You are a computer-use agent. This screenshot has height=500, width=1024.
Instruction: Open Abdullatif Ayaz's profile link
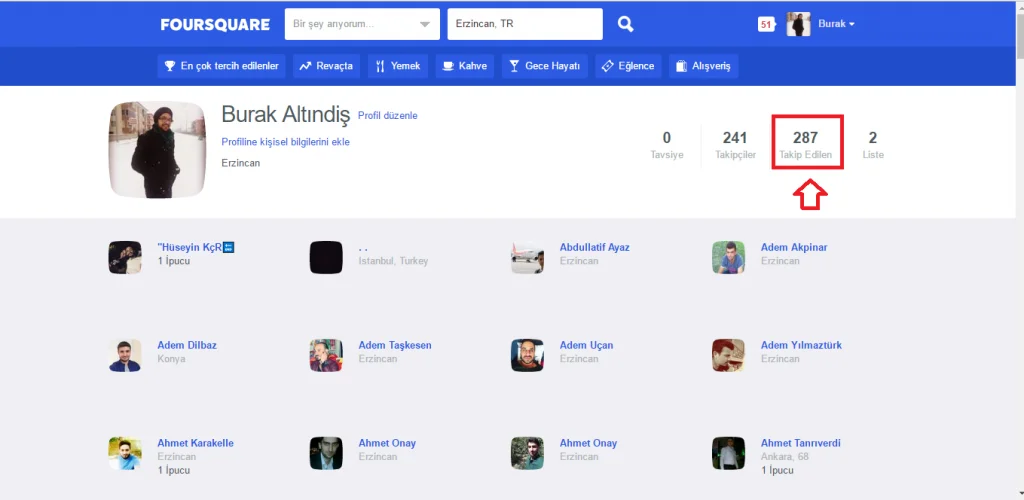(x=594, y=247)
